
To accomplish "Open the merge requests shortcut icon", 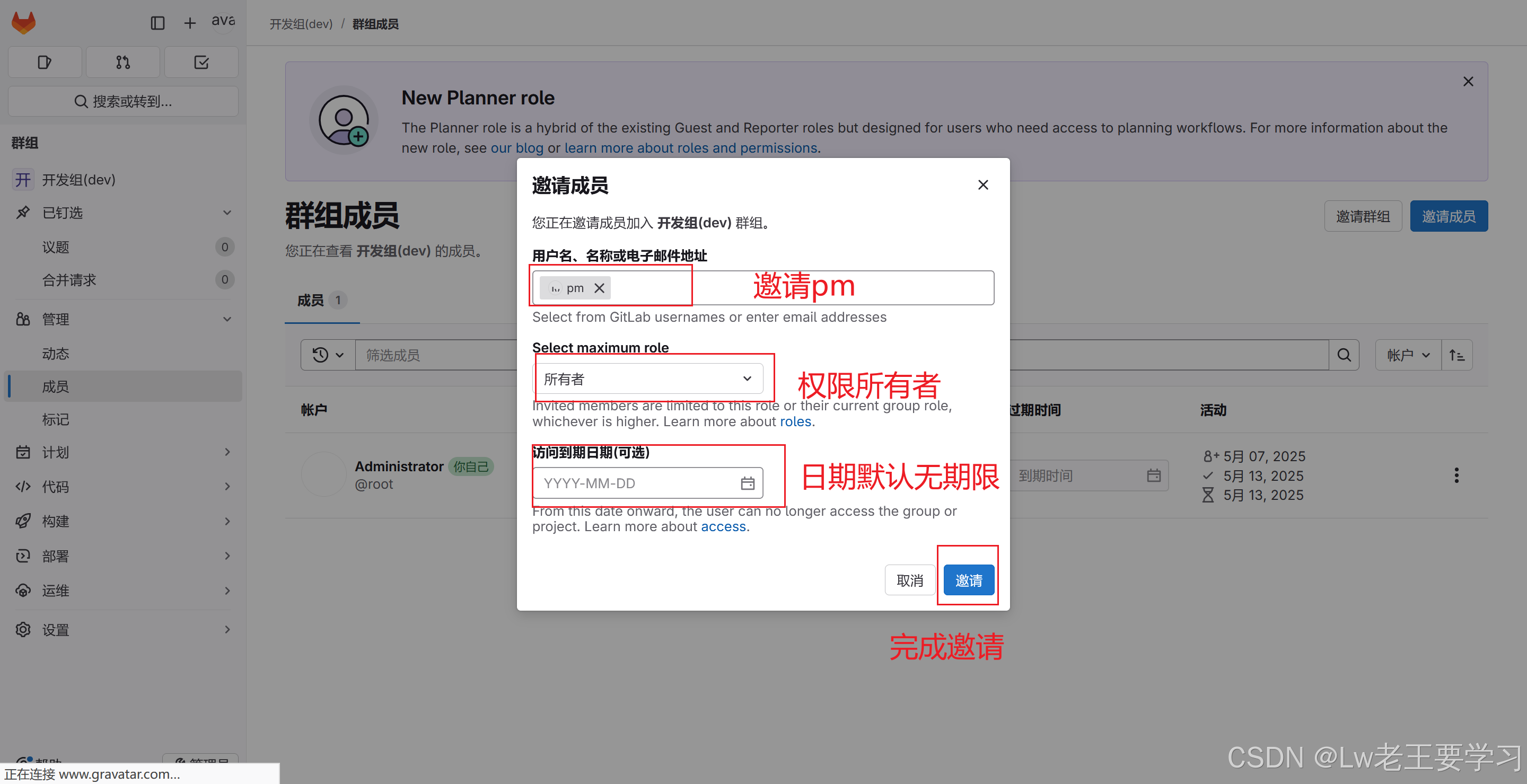I will pos(122,62).
